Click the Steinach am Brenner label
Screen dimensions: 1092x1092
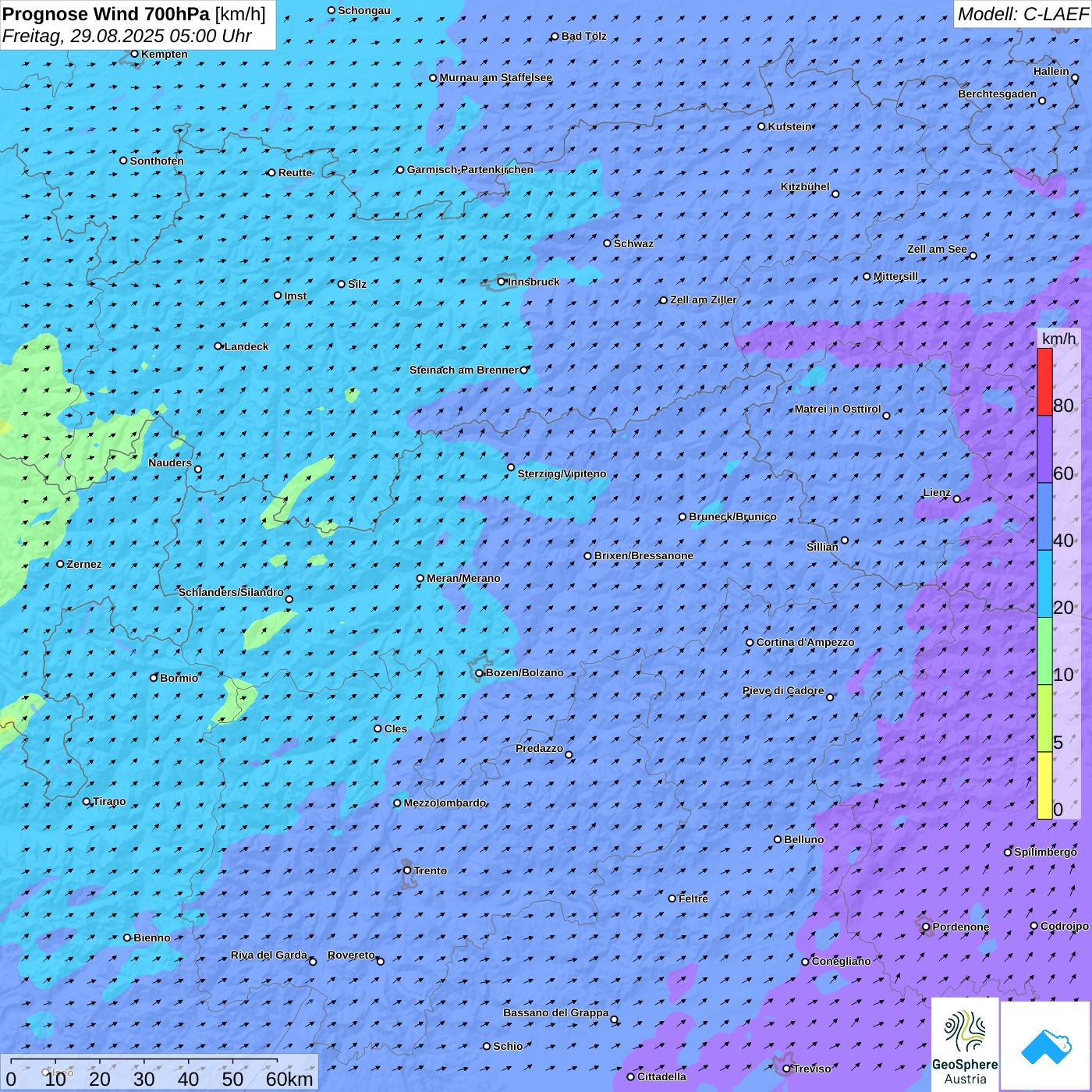tap(463, 370)
